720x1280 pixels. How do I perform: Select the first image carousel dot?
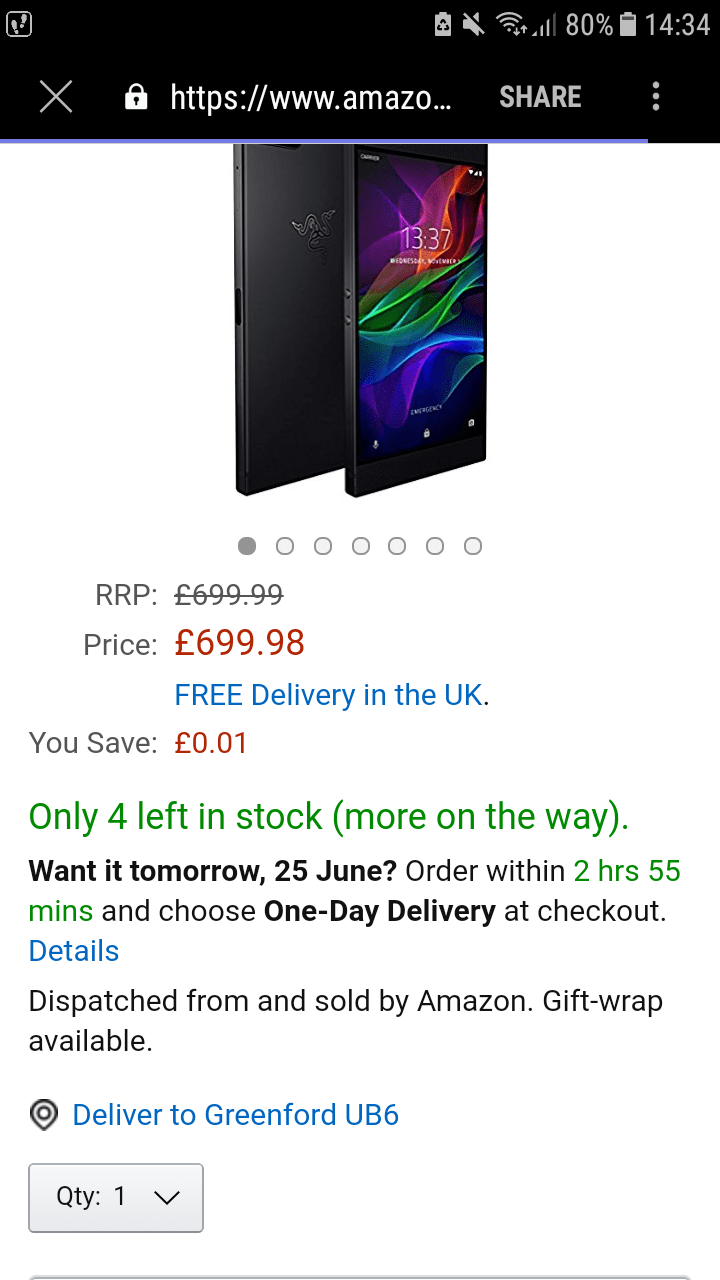[x=247, y=546]
